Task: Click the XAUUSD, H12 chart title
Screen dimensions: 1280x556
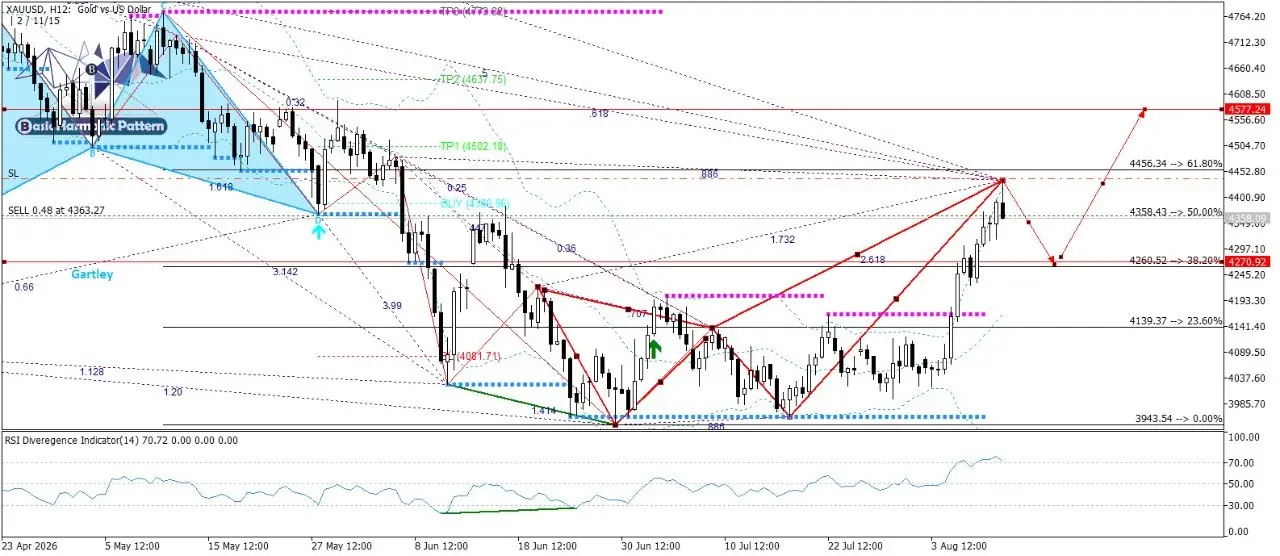Action: [81, 8]
